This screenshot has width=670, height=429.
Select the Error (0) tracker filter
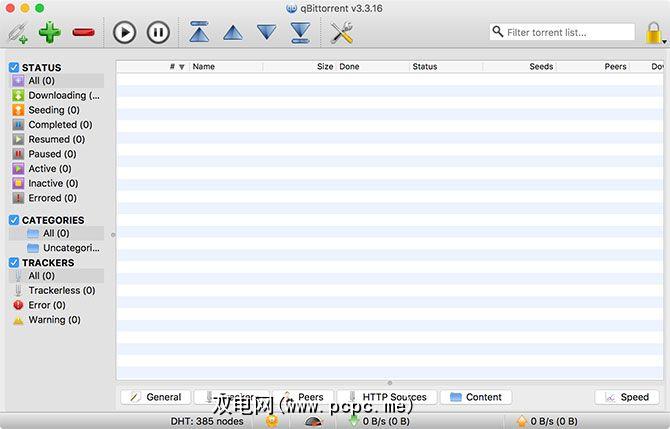coord(56,305)
